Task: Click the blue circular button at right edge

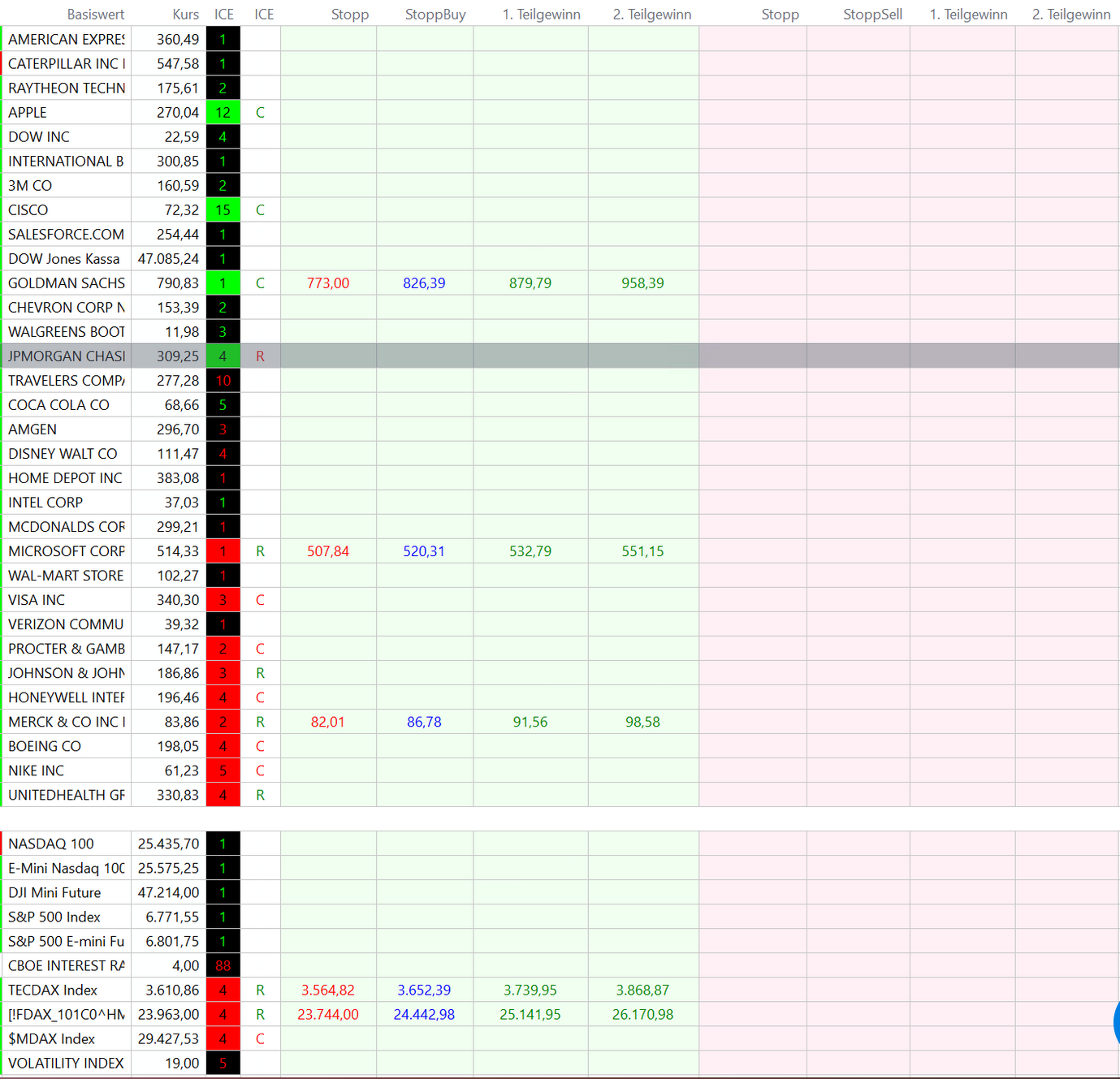Action: click(1116, 1022)
